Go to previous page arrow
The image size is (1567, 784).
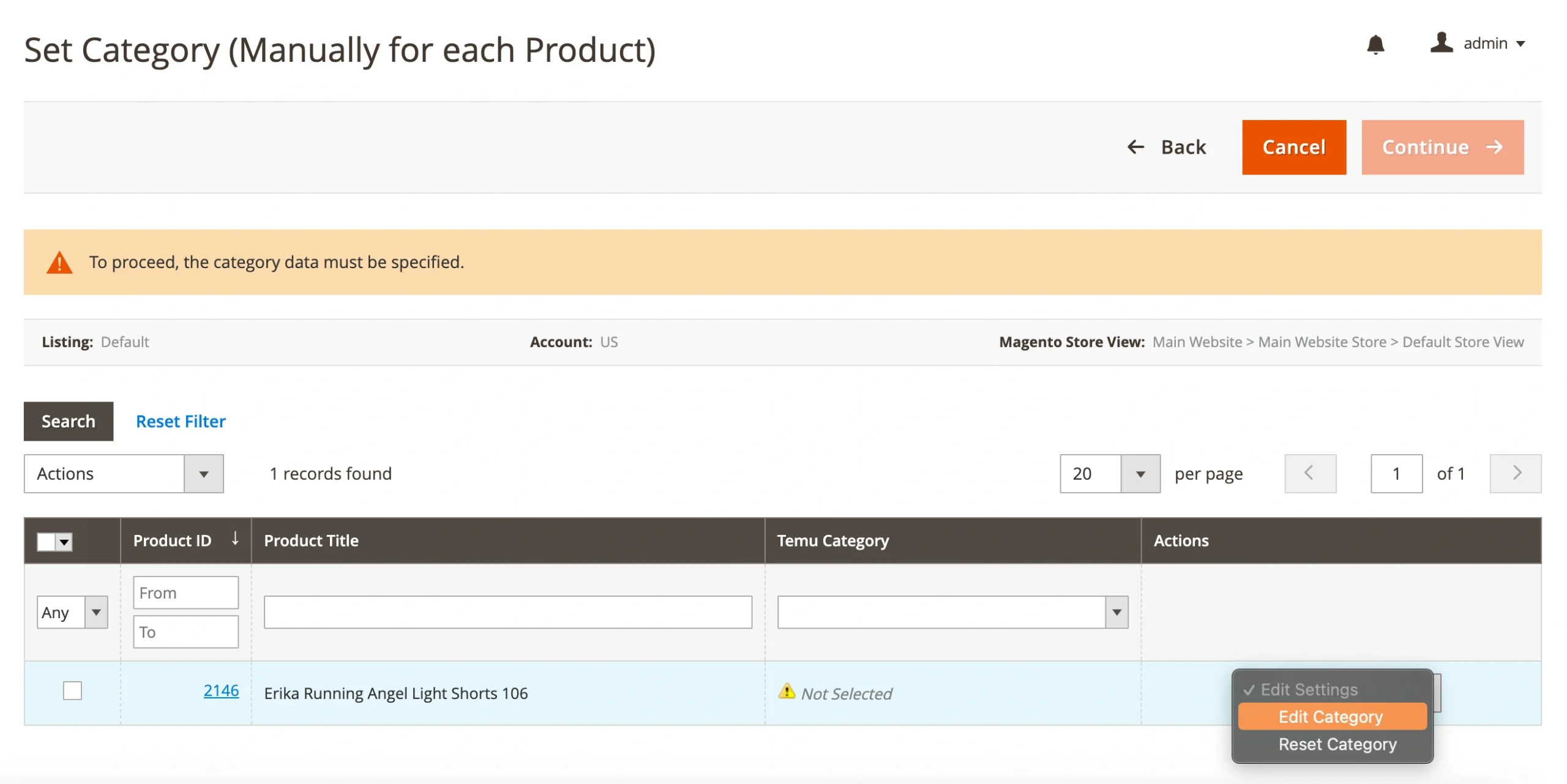pyautogui.click(x=1310, y=473)
